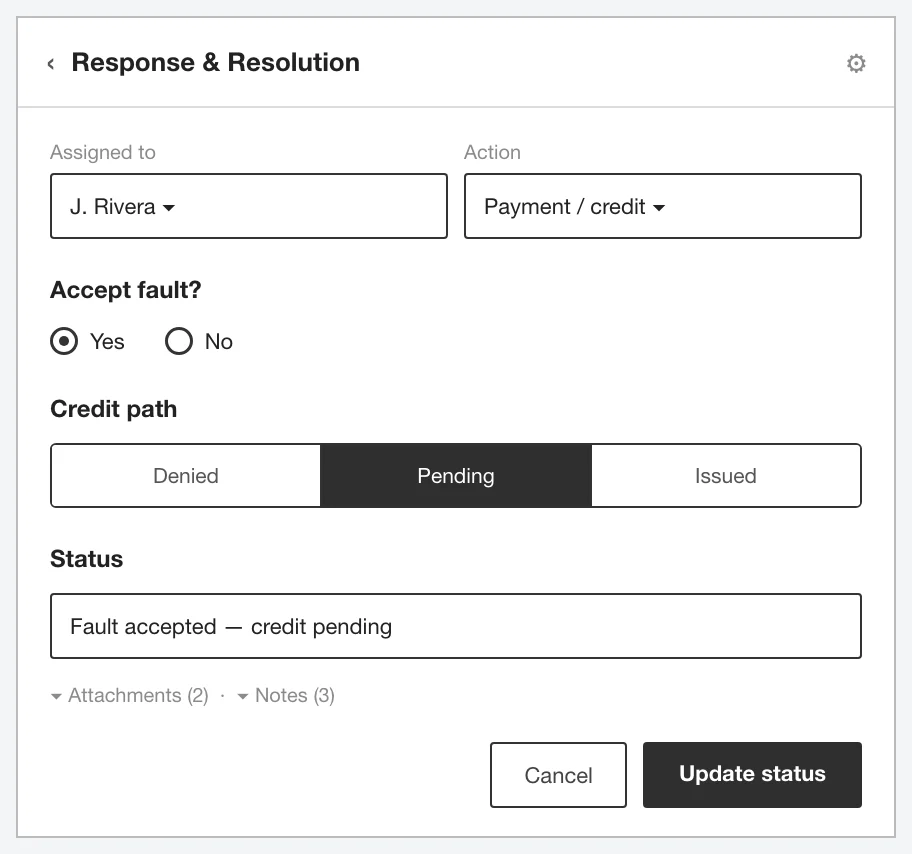Click the 'No' label for Accept fault

click(219, 341)
